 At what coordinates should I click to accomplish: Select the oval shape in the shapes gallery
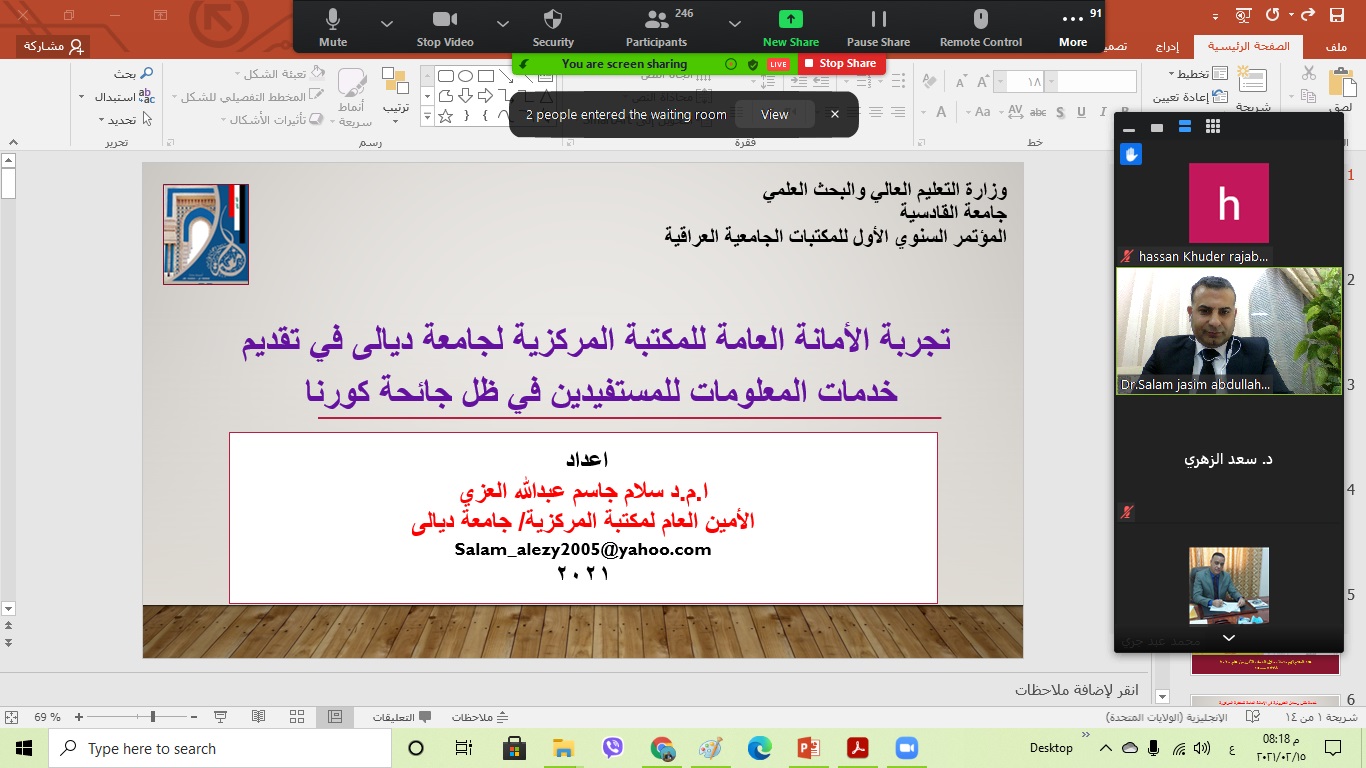[466, 76]
